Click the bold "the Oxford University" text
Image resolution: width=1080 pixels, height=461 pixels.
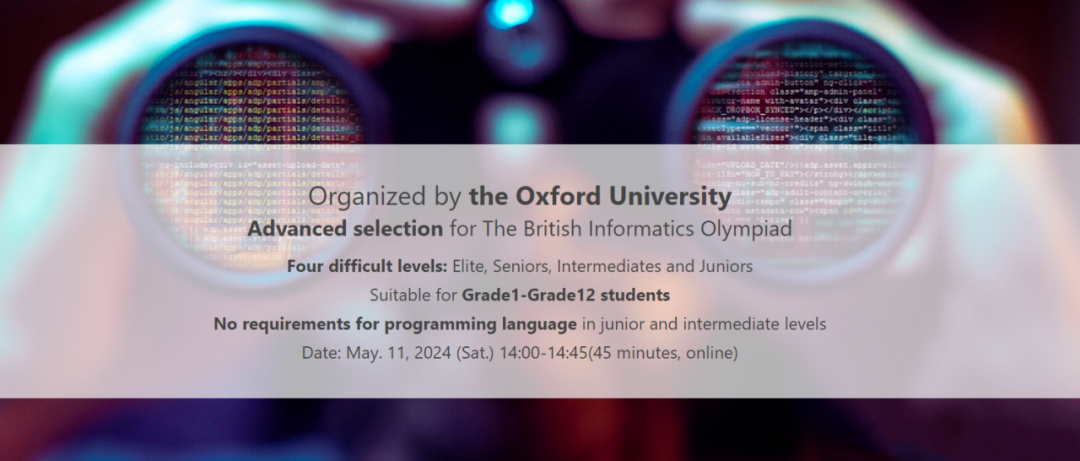[x=600, y=196]
